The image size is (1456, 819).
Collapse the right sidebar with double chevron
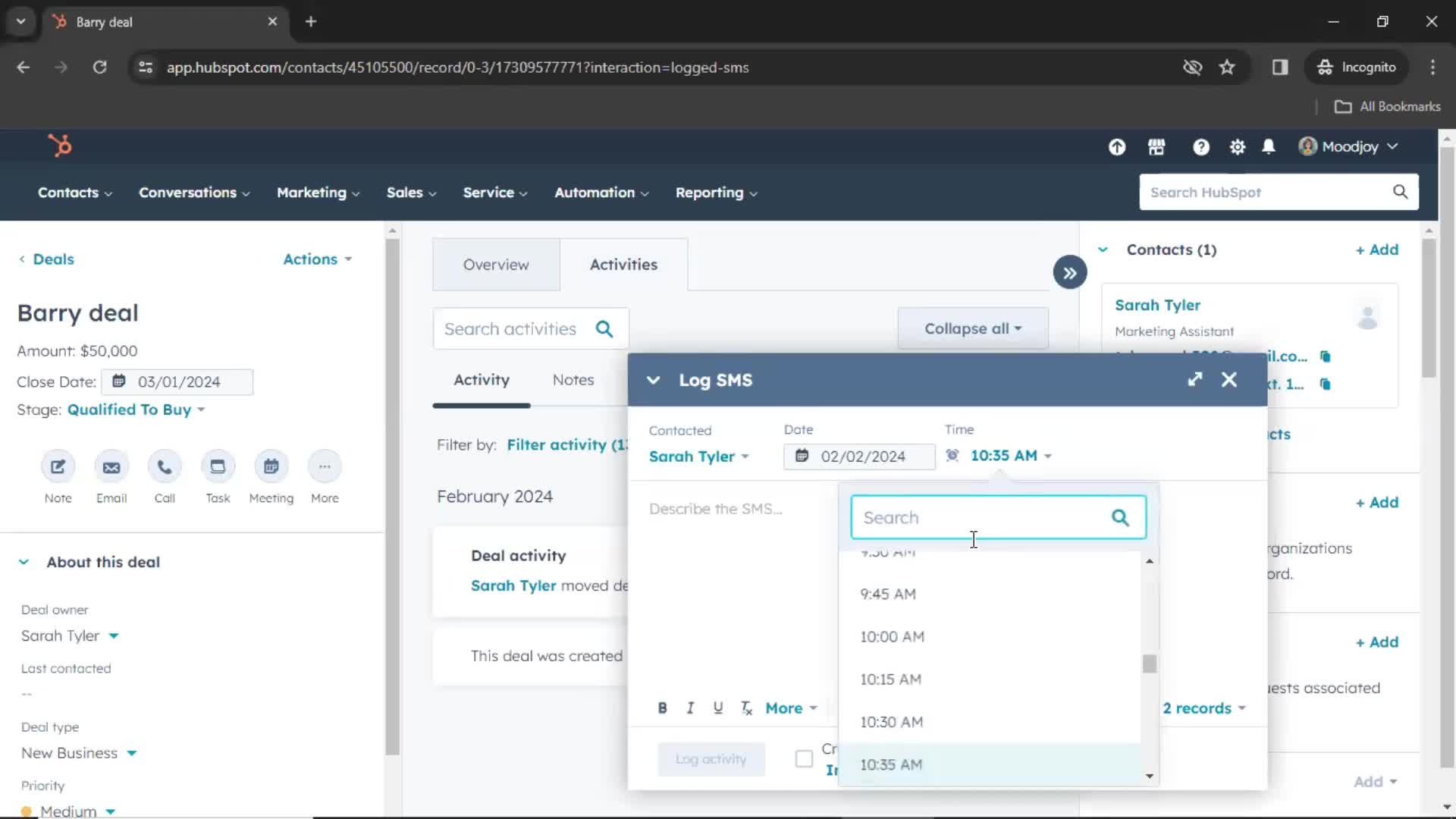(x=1069, y=273)
